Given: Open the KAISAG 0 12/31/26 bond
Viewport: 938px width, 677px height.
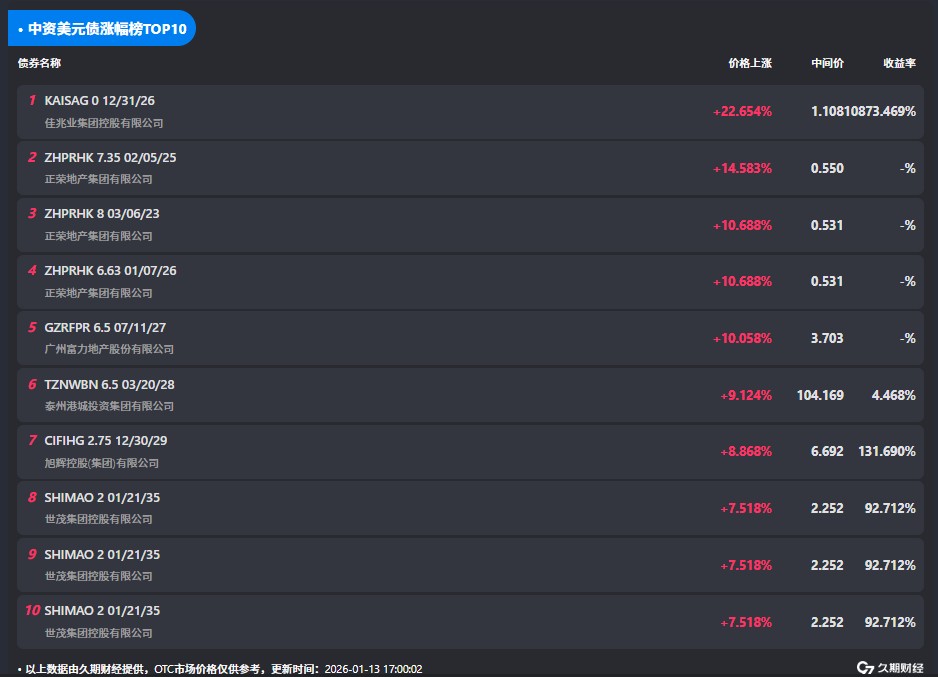Looking at the screenshot, I should tap(100, 101).
